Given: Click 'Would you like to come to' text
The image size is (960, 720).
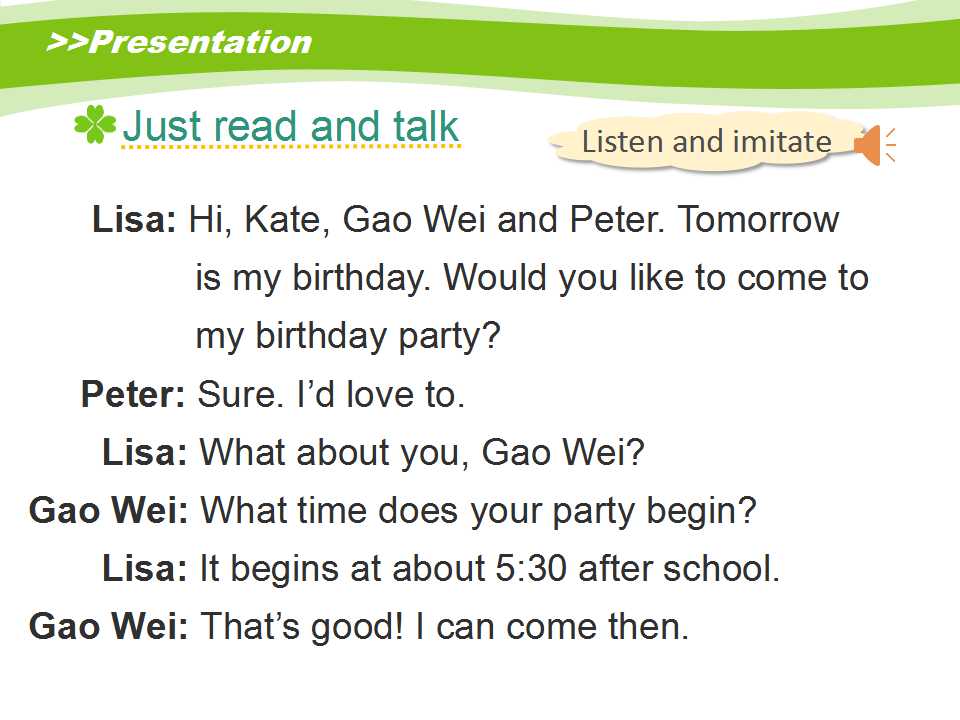Looking at the screenshot, I should click(x=656, y=278).
